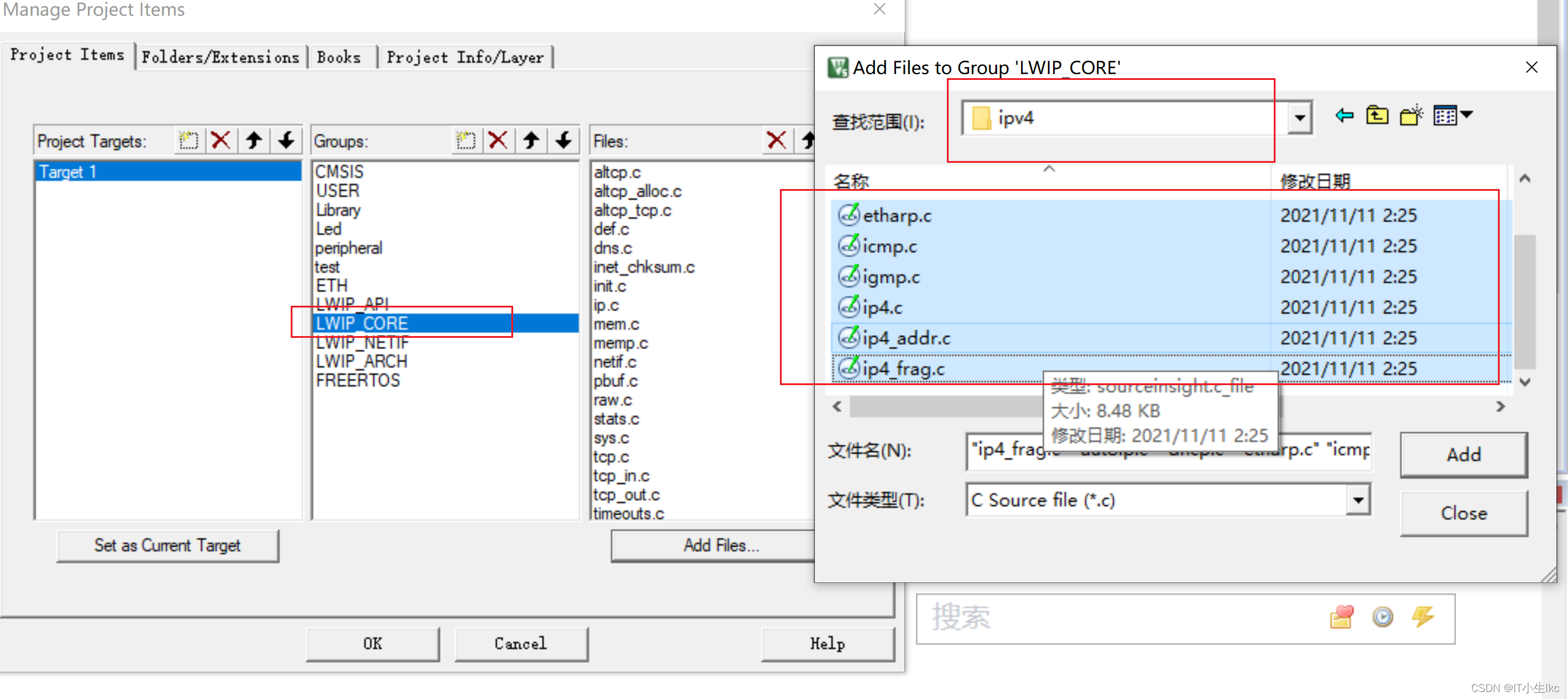Open the 查找范围 look-in dropdown

click(1300, 118)
